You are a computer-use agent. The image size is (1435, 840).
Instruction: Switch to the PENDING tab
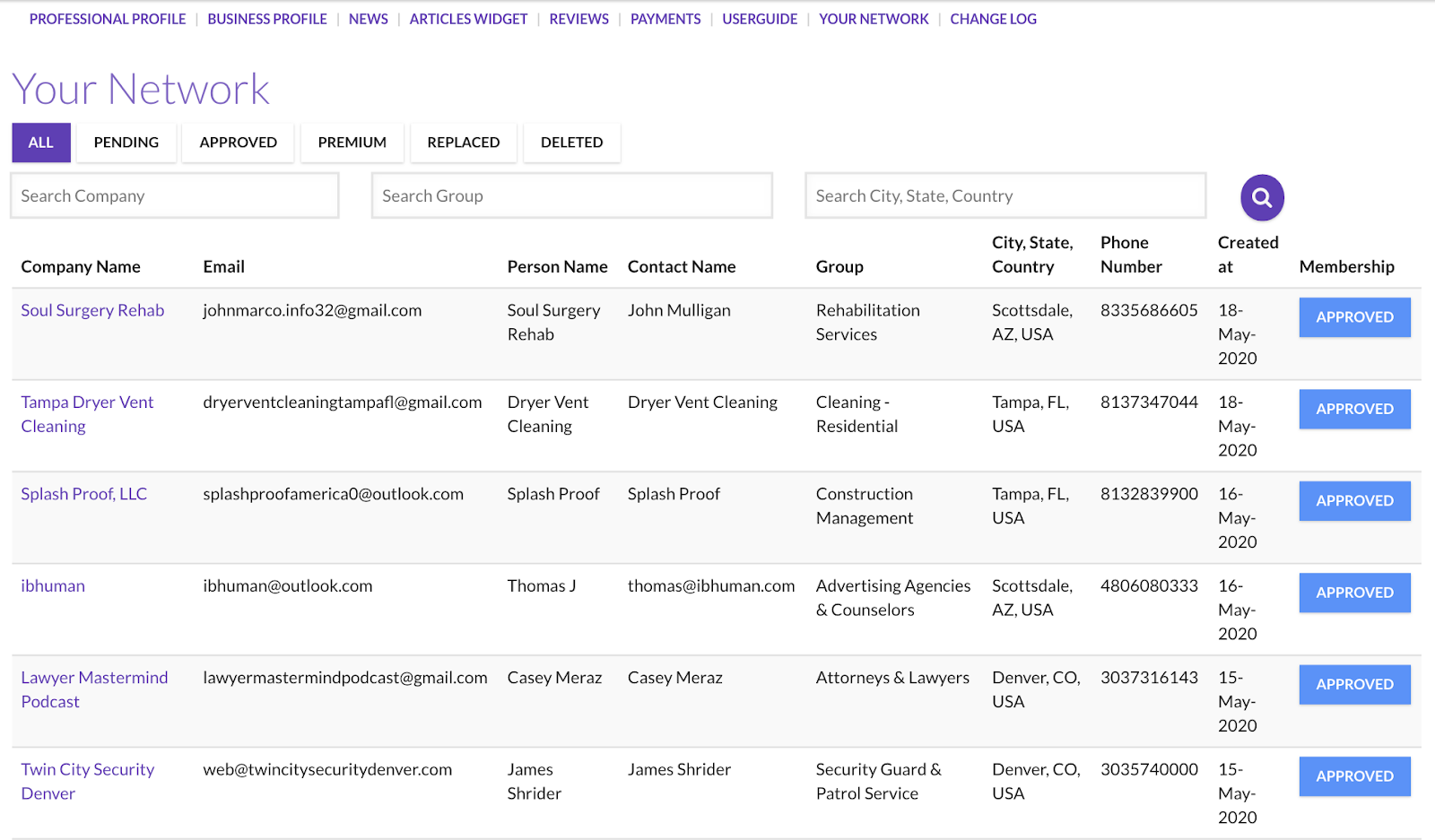[x=126, y=143]
